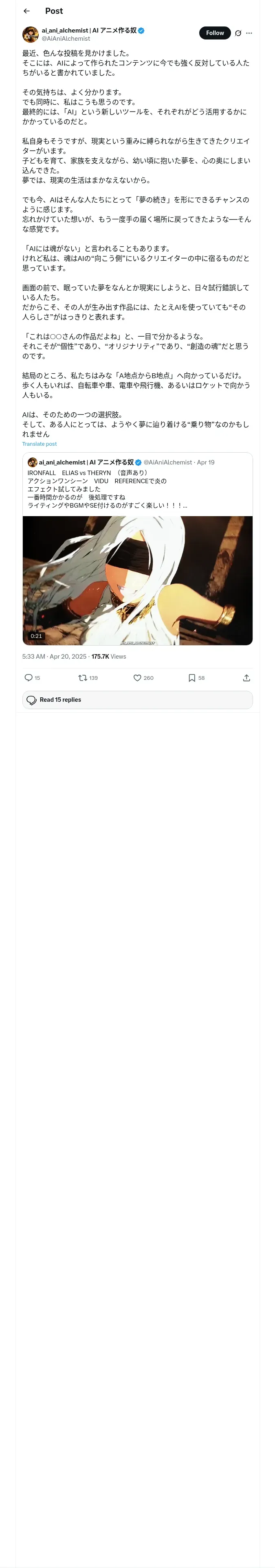The width and height of the screenshot is (275, 1568).
Task: Follow ai_ani_alchemist account
Action: [215, 33]
